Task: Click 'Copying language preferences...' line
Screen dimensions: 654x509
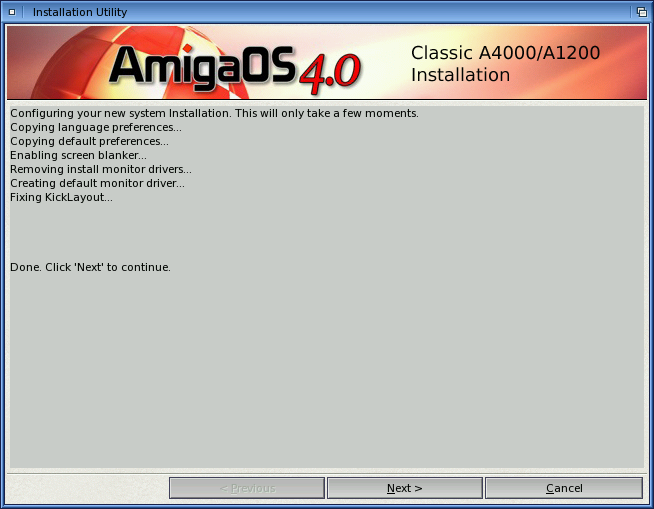Action: coord(96,127)
